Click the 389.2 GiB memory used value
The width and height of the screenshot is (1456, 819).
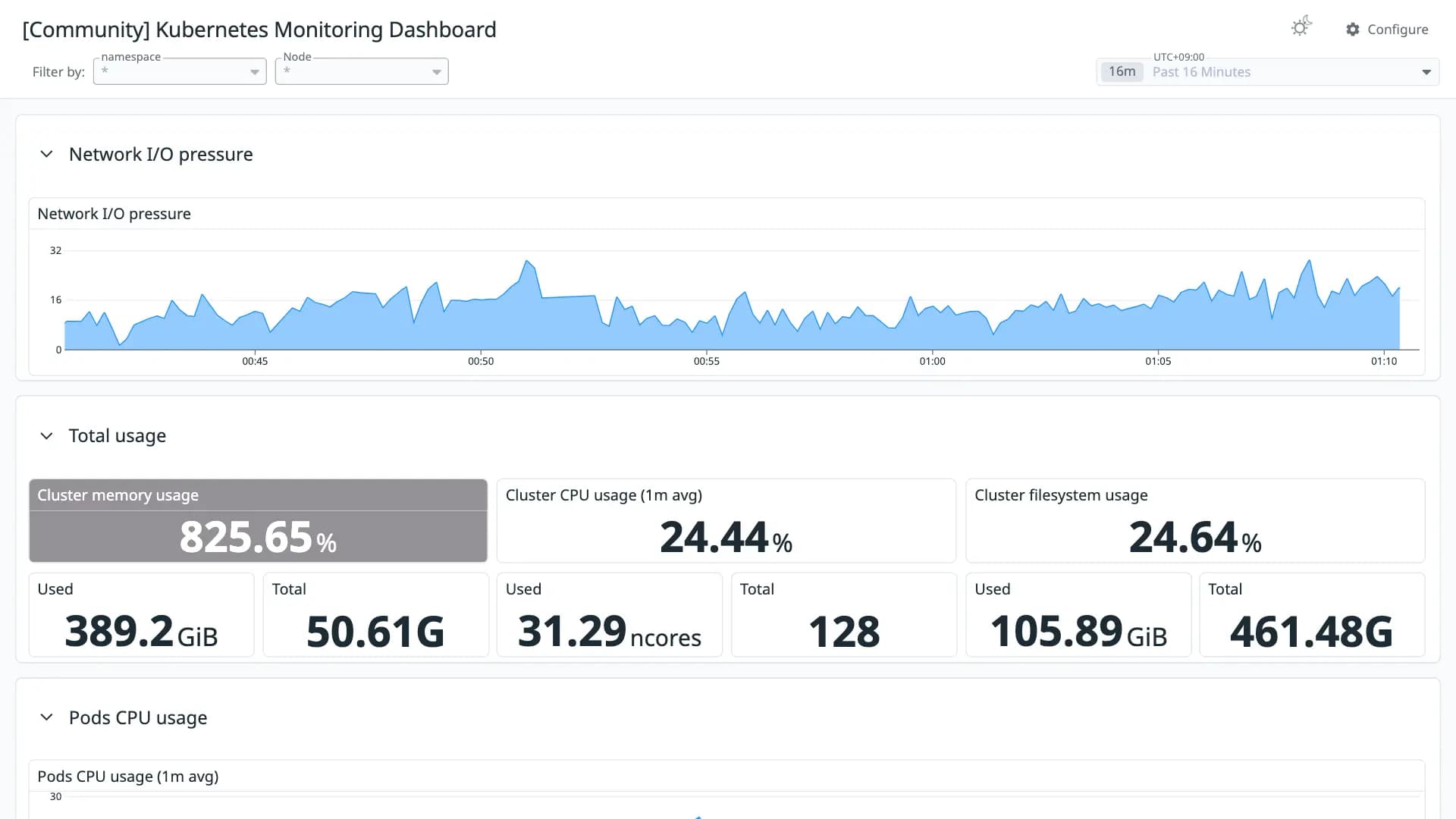[142, 632]
